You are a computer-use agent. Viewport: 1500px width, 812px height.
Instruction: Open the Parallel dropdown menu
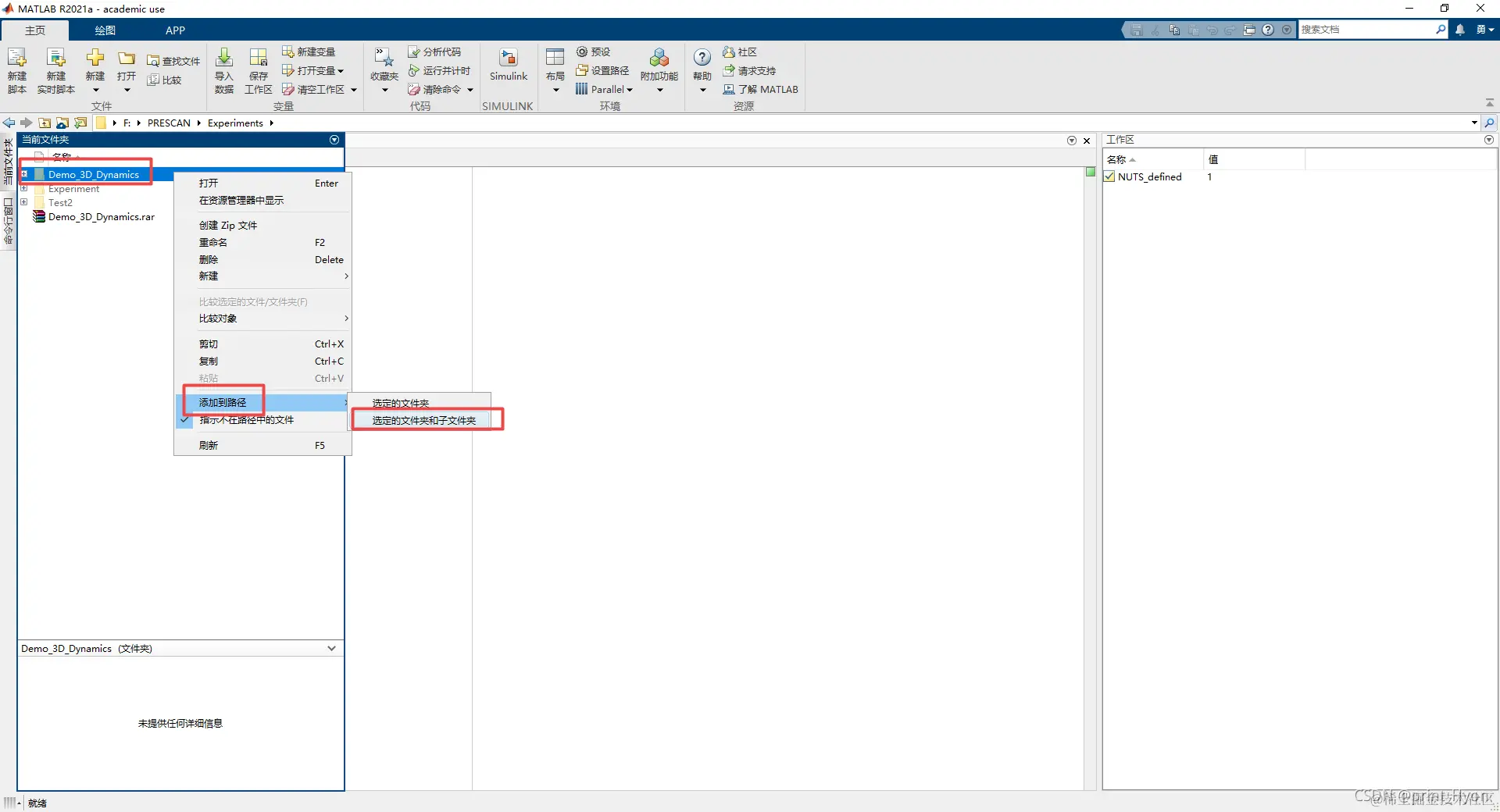[604, 89]
